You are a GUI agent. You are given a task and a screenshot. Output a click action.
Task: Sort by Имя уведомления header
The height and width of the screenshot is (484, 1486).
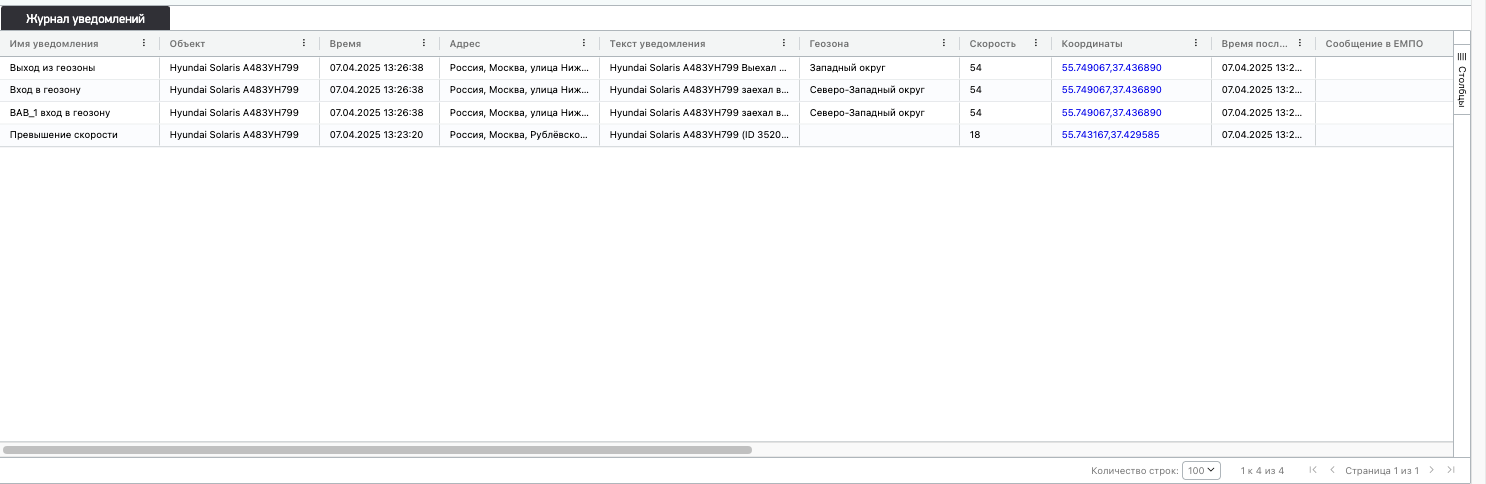(x=54, y=44)
